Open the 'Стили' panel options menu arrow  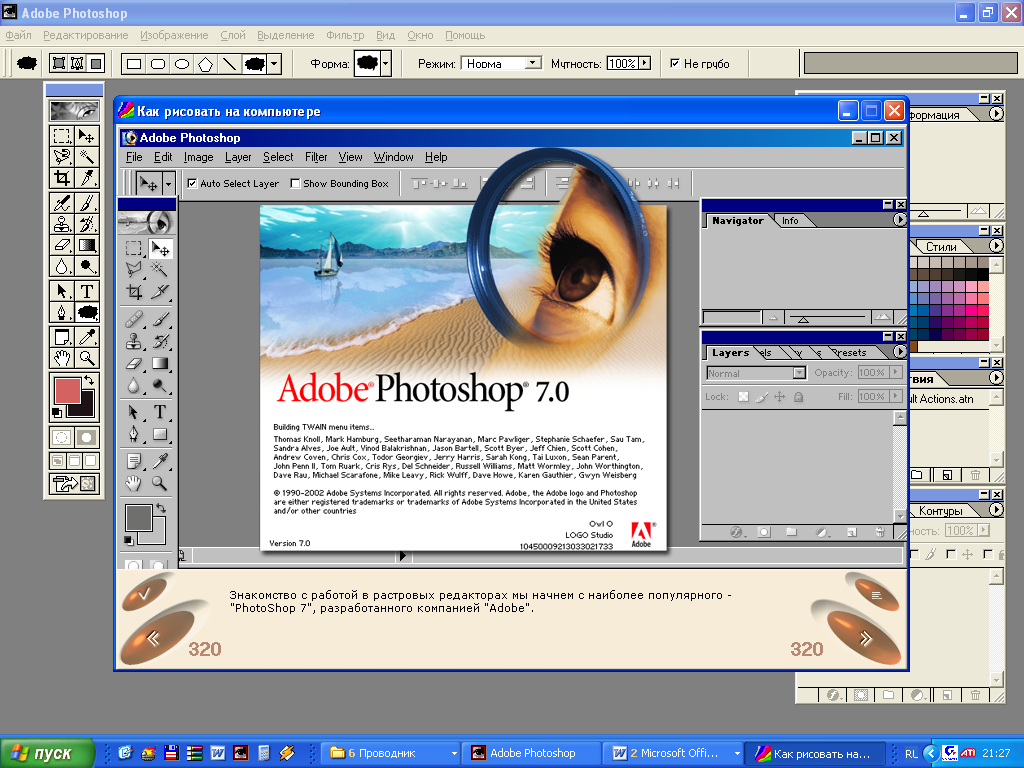pyautogui.click(x=995, y=246)
